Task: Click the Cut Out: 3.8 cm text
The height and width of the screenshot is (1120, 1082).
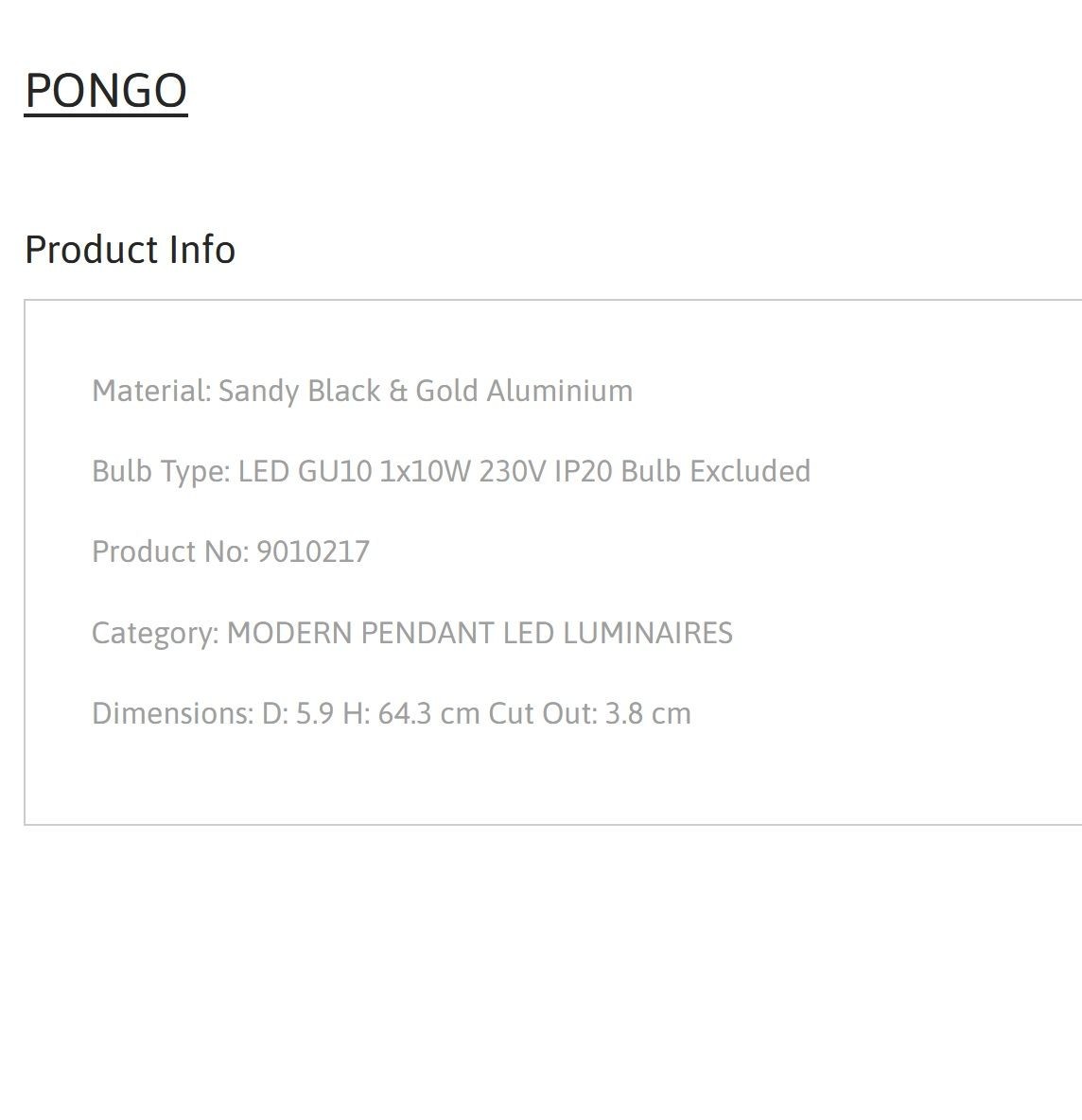Action: [x=589, y=713]
